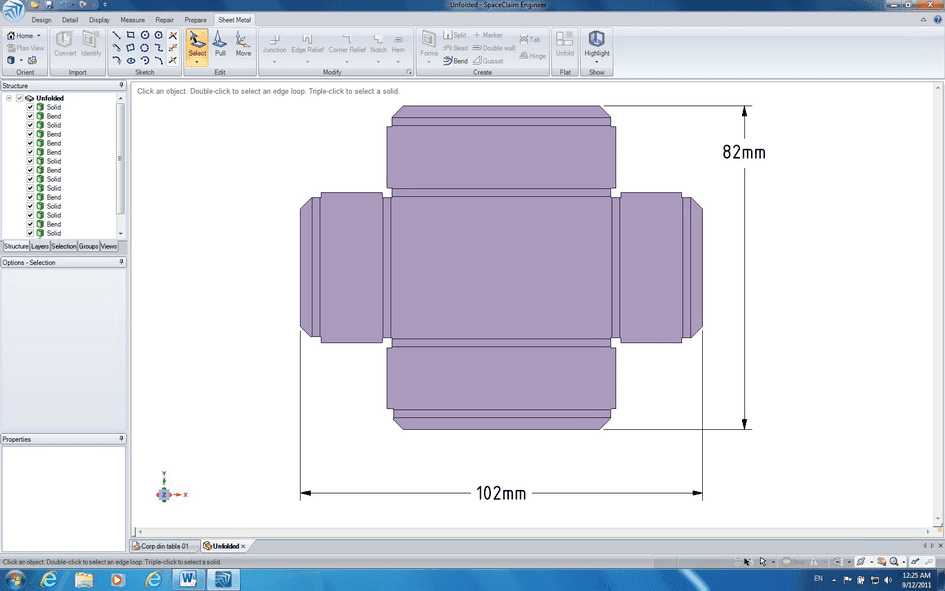945x591 pixels.
Task: Click the save icon in quick access toolbar
Action: click(x=48, y=4)
